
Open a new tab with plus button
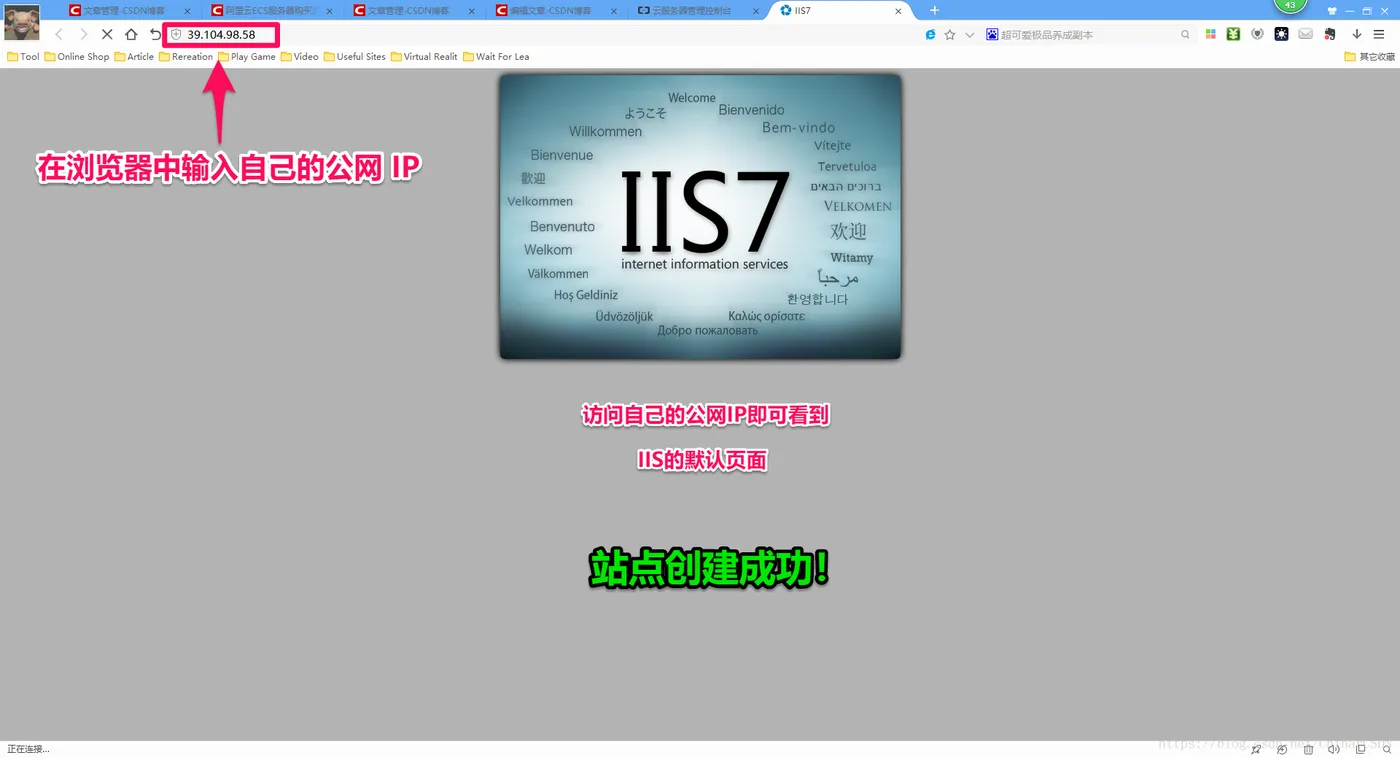tap(934, 10)
